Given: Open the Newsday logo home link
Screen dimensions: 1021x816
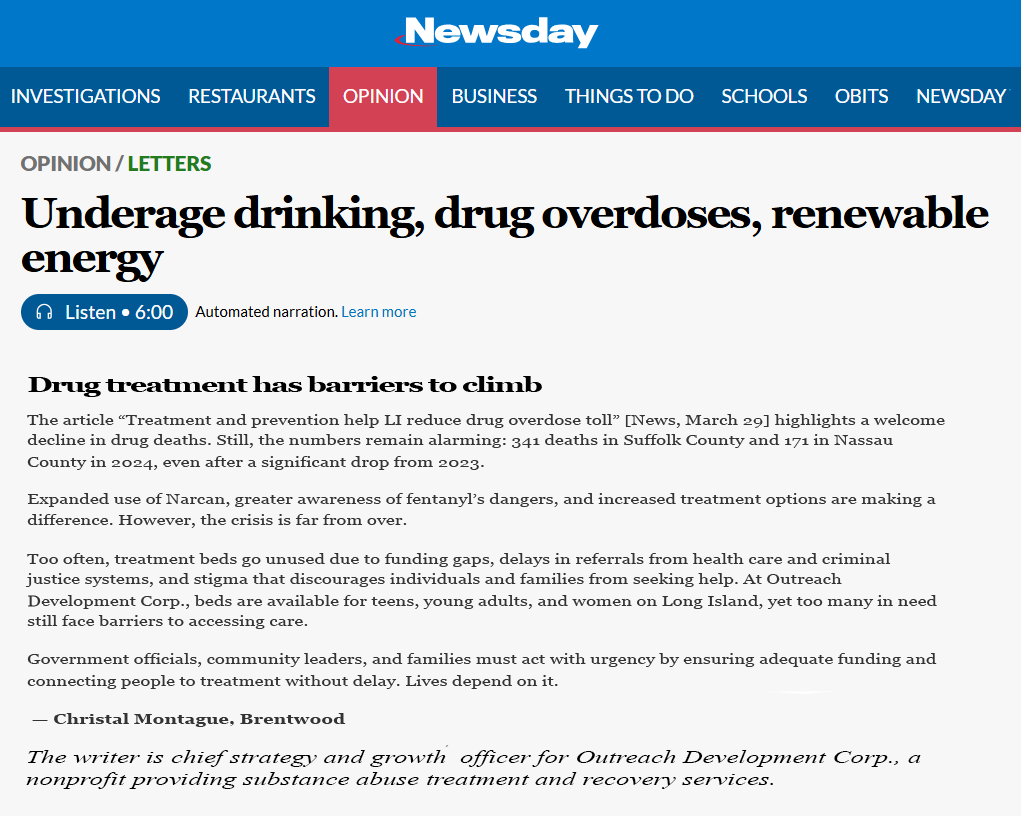Looking at the screenshot, I should pyautogui.click(x=497, y=31).
